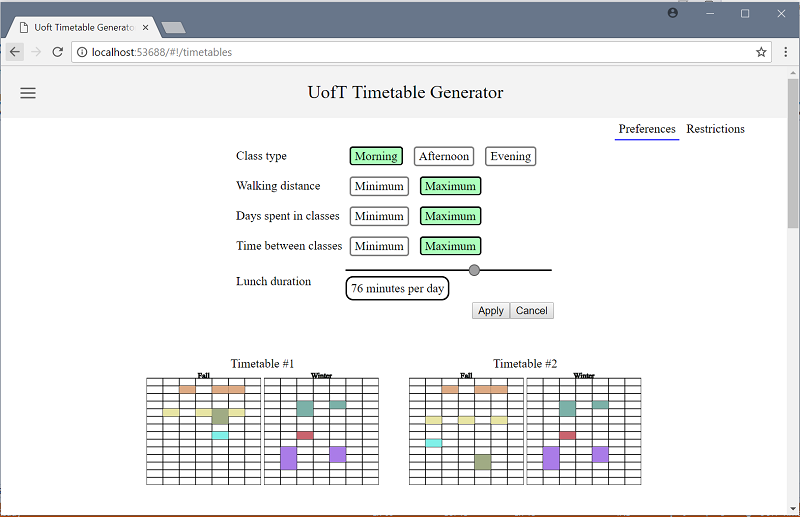Select Maximum days spent in classes
Screen dimensions: 800x517
pyautogui.click(x=451, y=216)
